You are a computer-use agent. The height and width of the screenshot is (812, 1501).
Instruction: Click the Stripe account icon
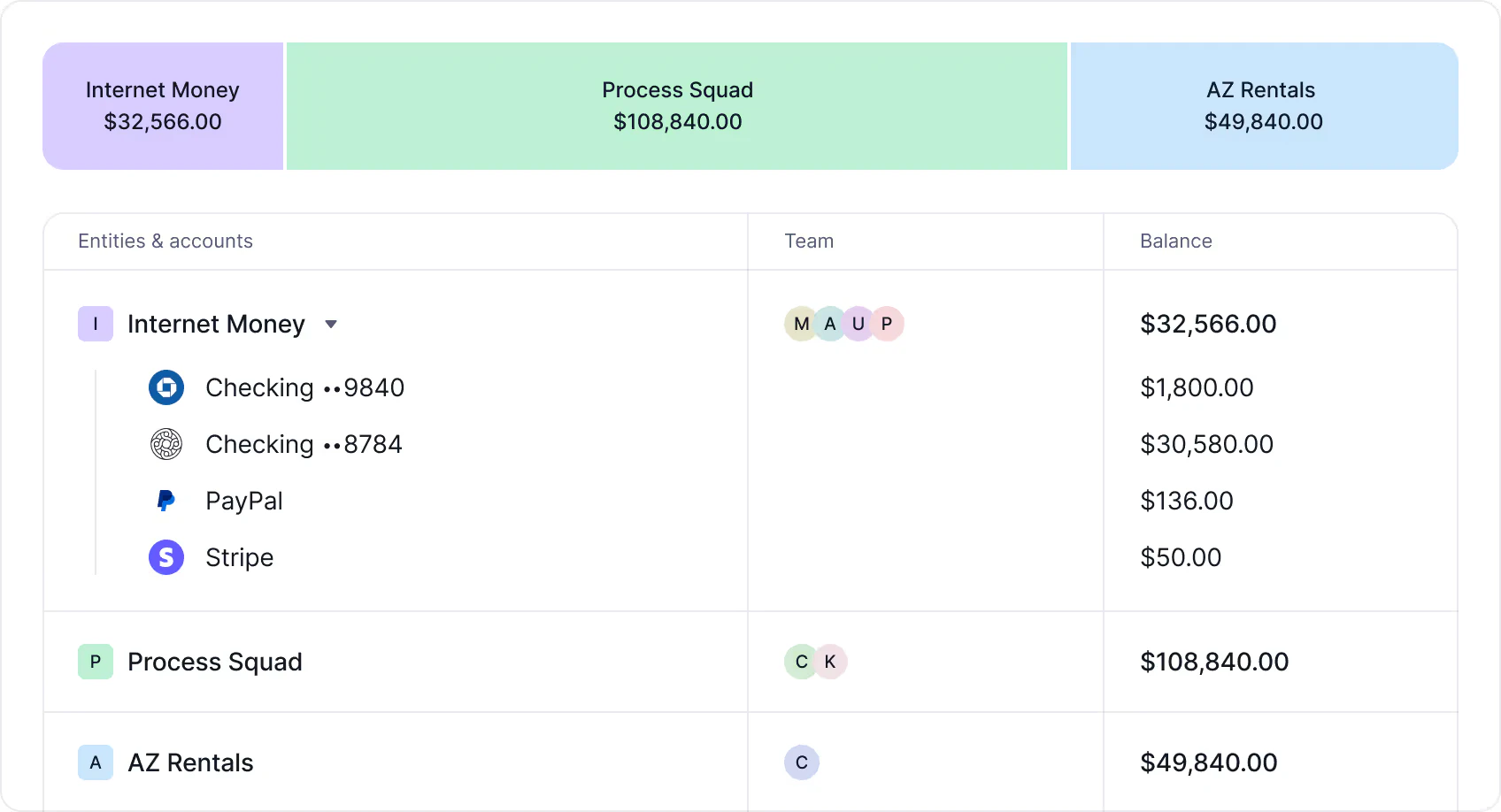tap(165, 557)
